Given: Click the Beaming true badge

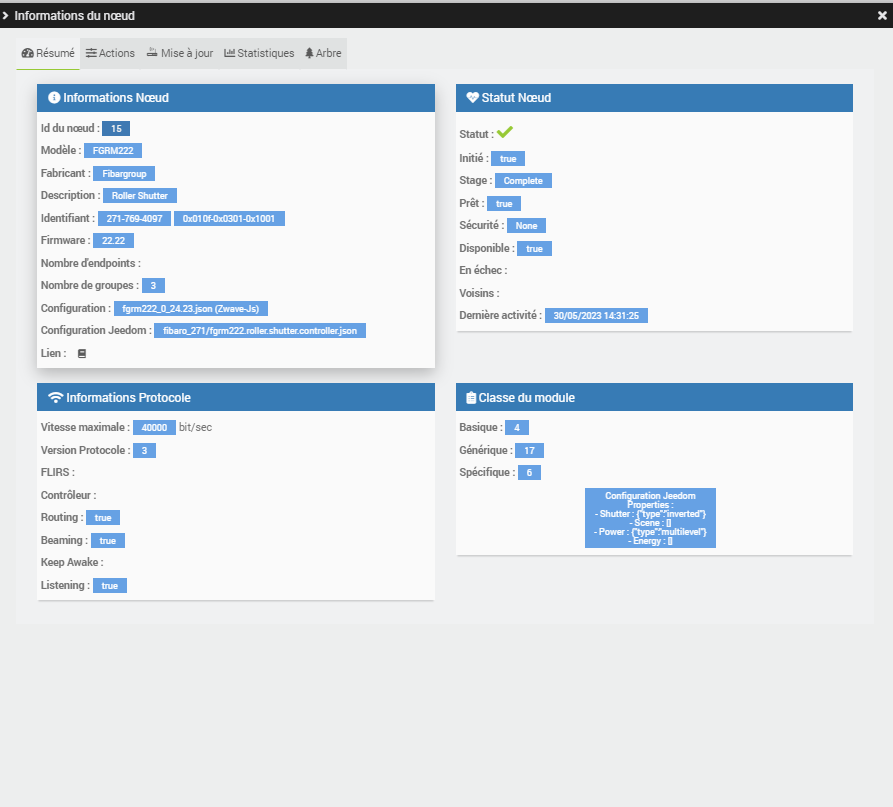Looking at the screenshot, I should [x=108, y=541].
